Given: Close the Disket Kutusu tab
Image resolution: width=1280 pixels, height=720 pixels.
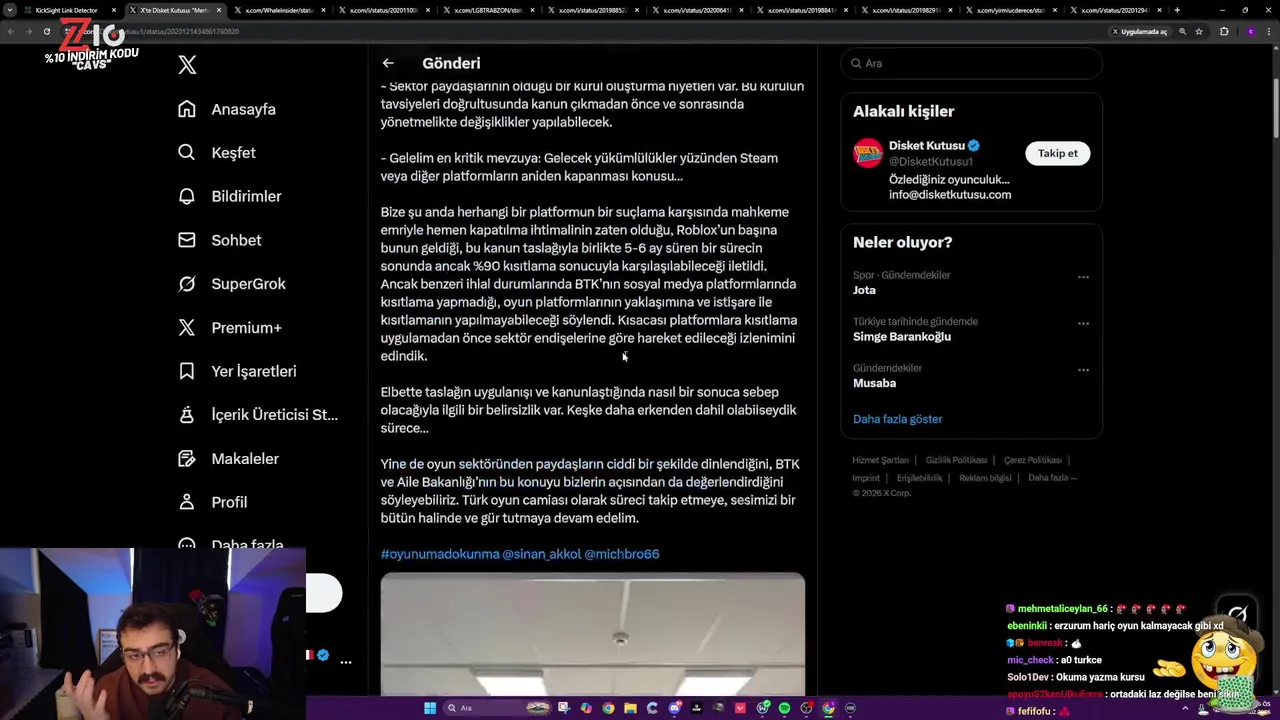Looking at the screenshot, I should click(219, 10).
